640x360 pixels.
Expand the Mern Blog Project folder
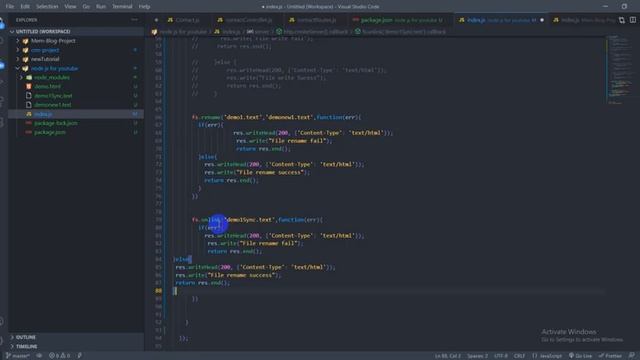click(76, 41)
